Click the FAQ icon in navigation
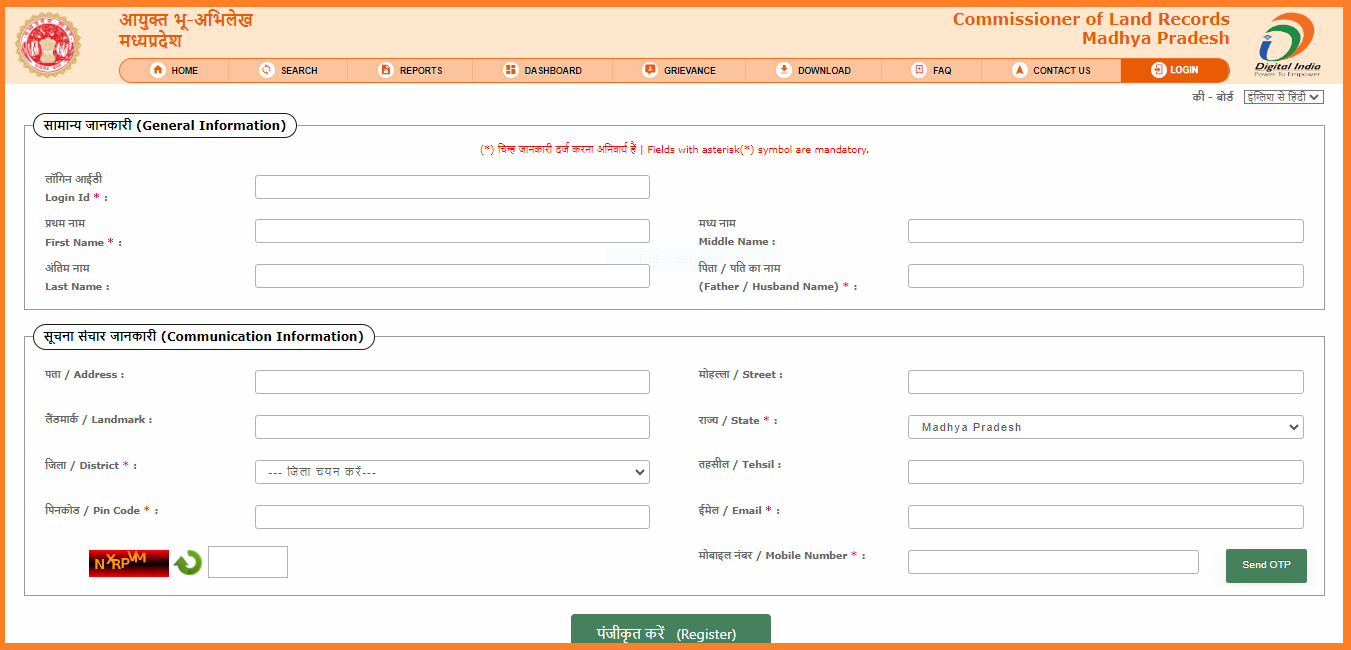The width and height of the screenshot is (1351, 650). coord(919,70)
